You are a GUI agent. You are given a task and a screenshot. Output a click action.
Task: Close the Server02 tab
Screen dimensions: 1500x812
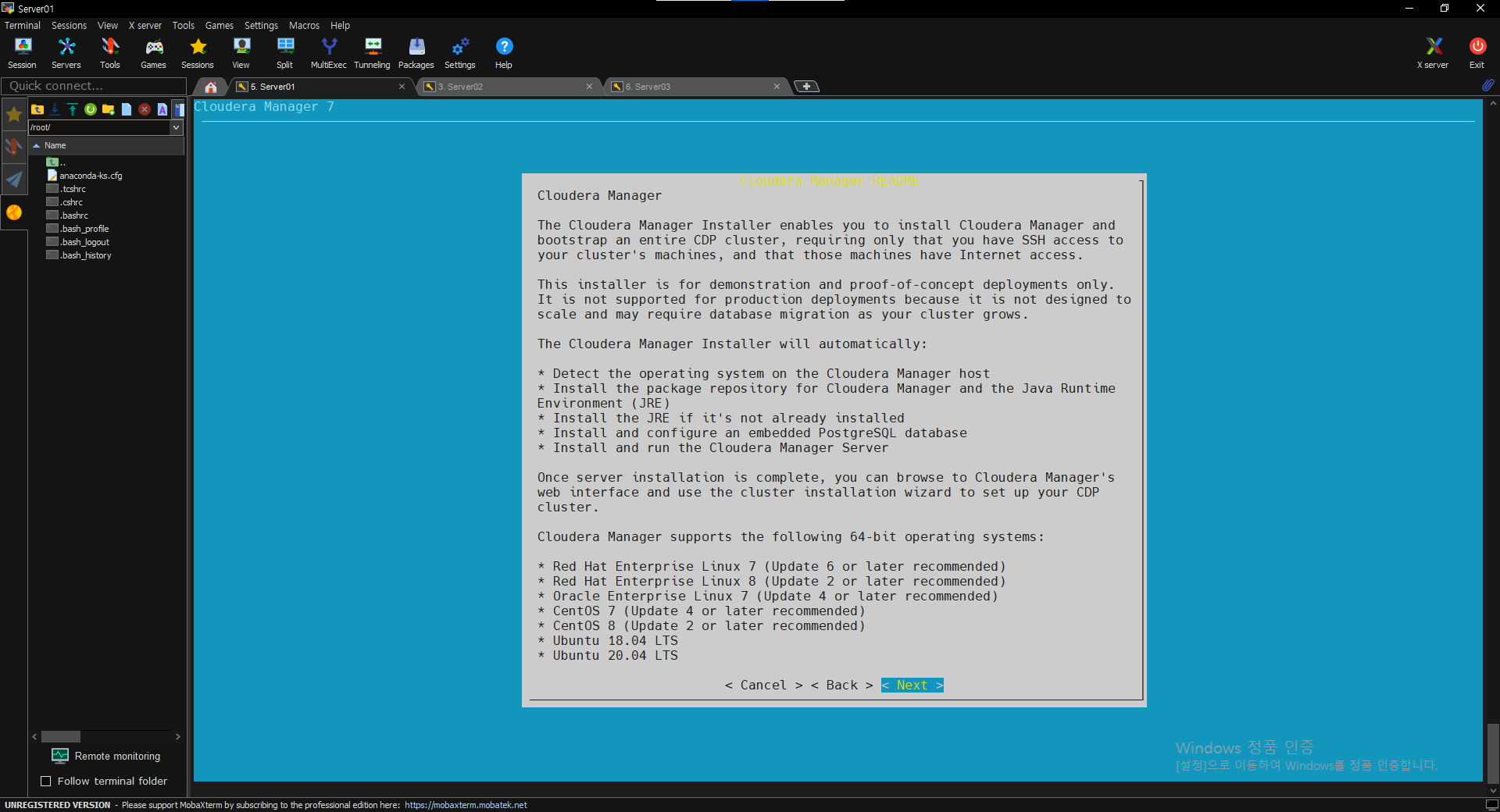(x=589, y=87)
